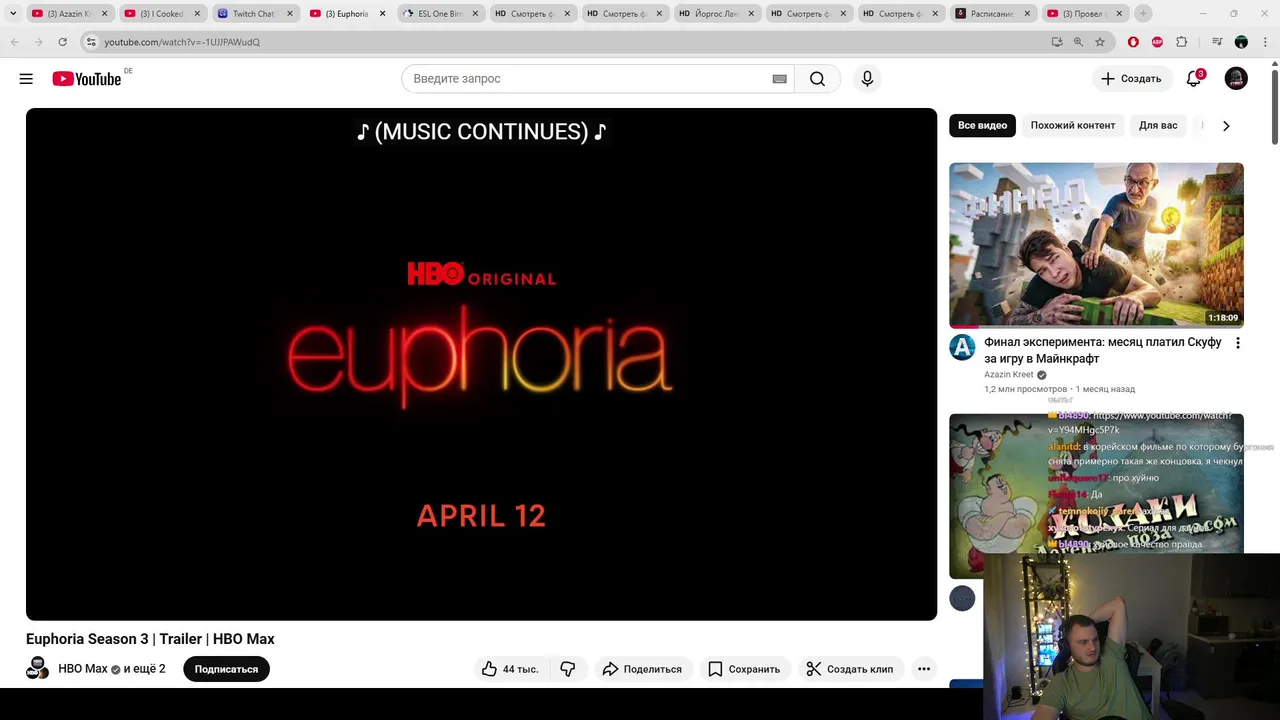The width and height of the screenshot is (1280, 720).
Task: Open the HBO Max channel name link
Action: click(x=83, y=668)
